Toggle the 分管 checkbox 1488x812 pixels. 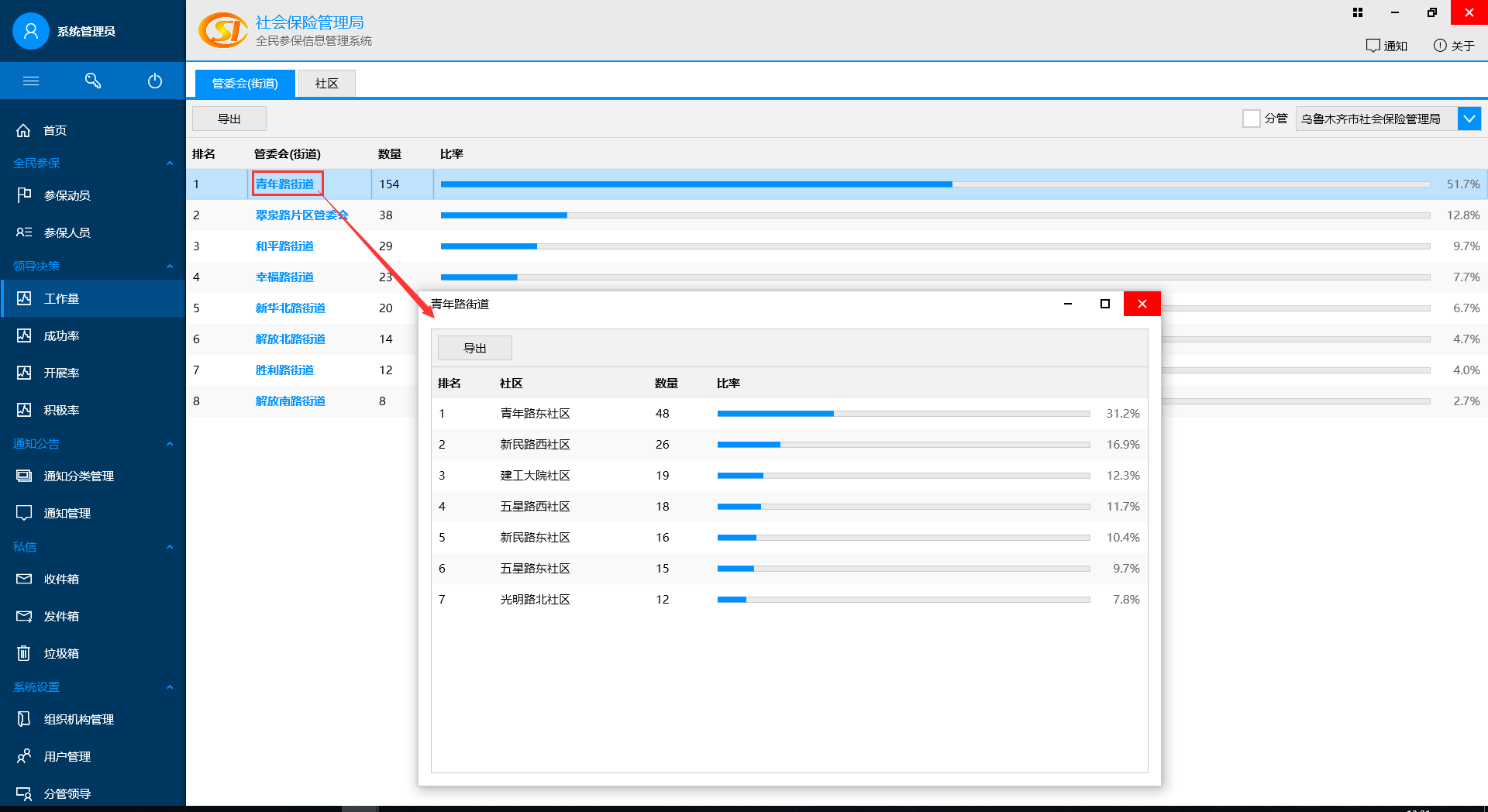tap(1251, 119)
